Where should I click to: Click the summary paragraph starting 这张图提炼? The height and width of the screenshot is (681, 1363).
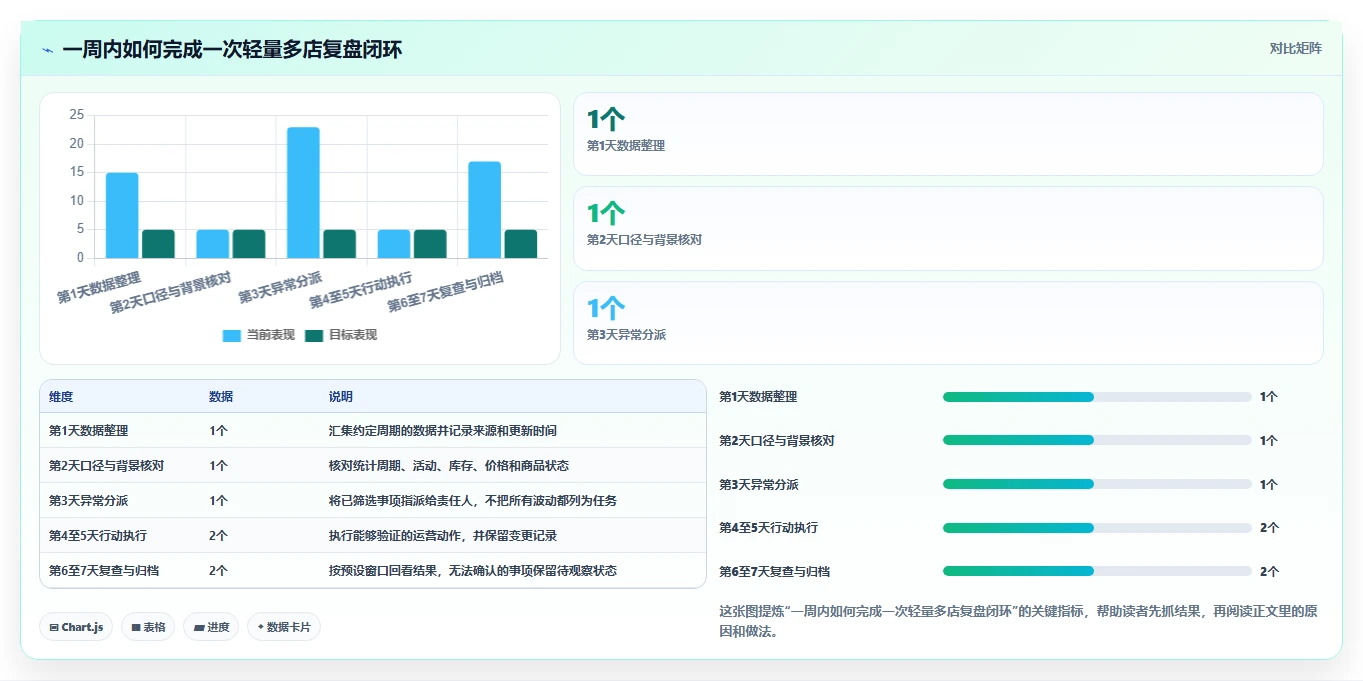point(1018,621)
